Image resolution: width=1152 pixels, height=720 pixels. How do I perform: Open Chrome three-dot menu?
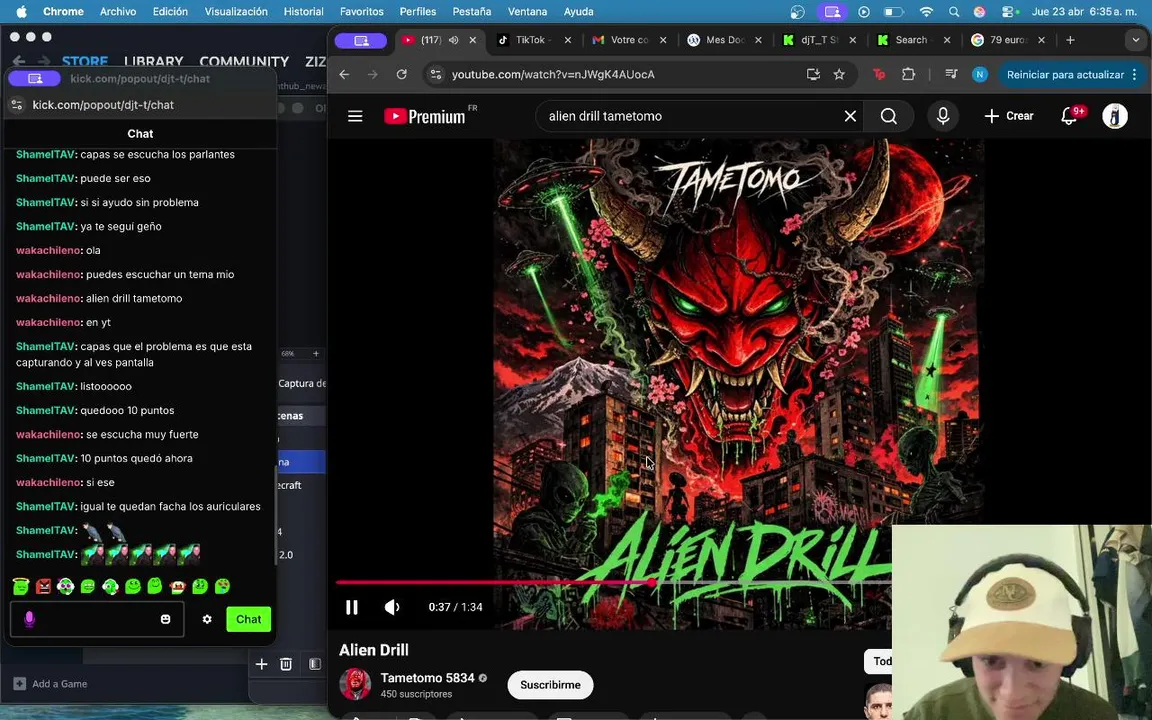tap(1134, 74)
